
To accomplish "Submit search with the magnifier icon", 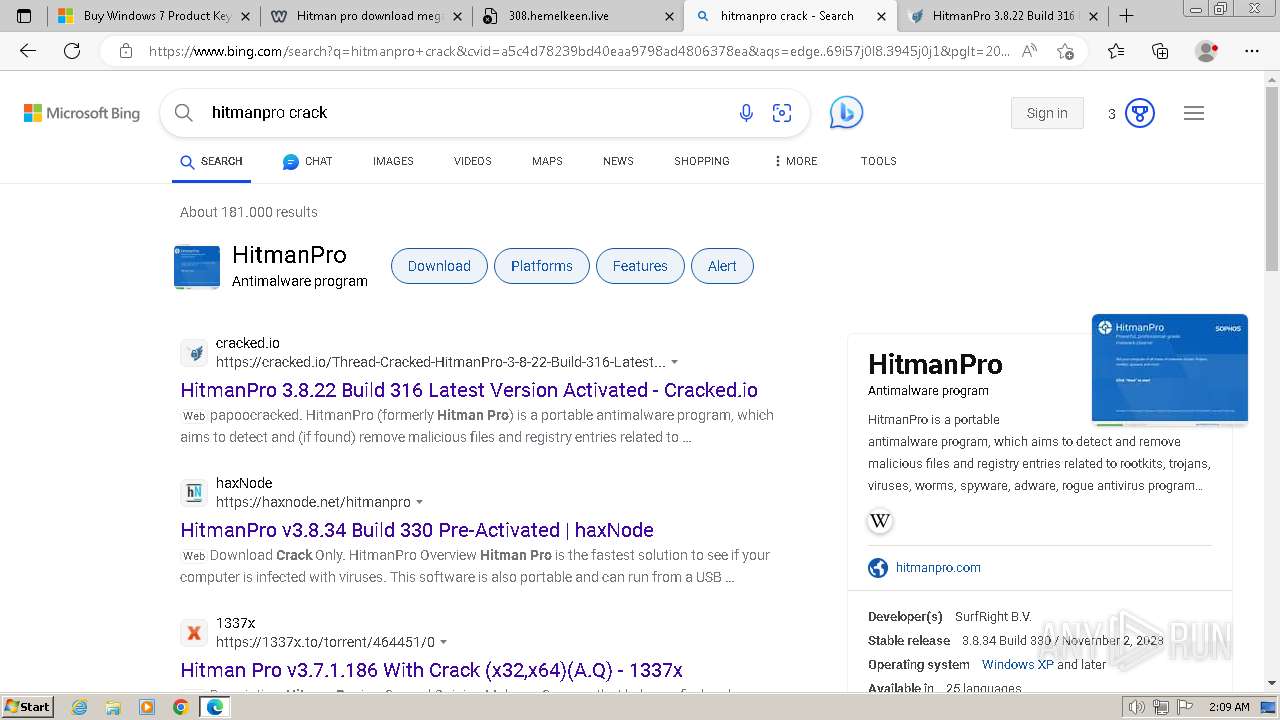I will click(x=184, y=113).
